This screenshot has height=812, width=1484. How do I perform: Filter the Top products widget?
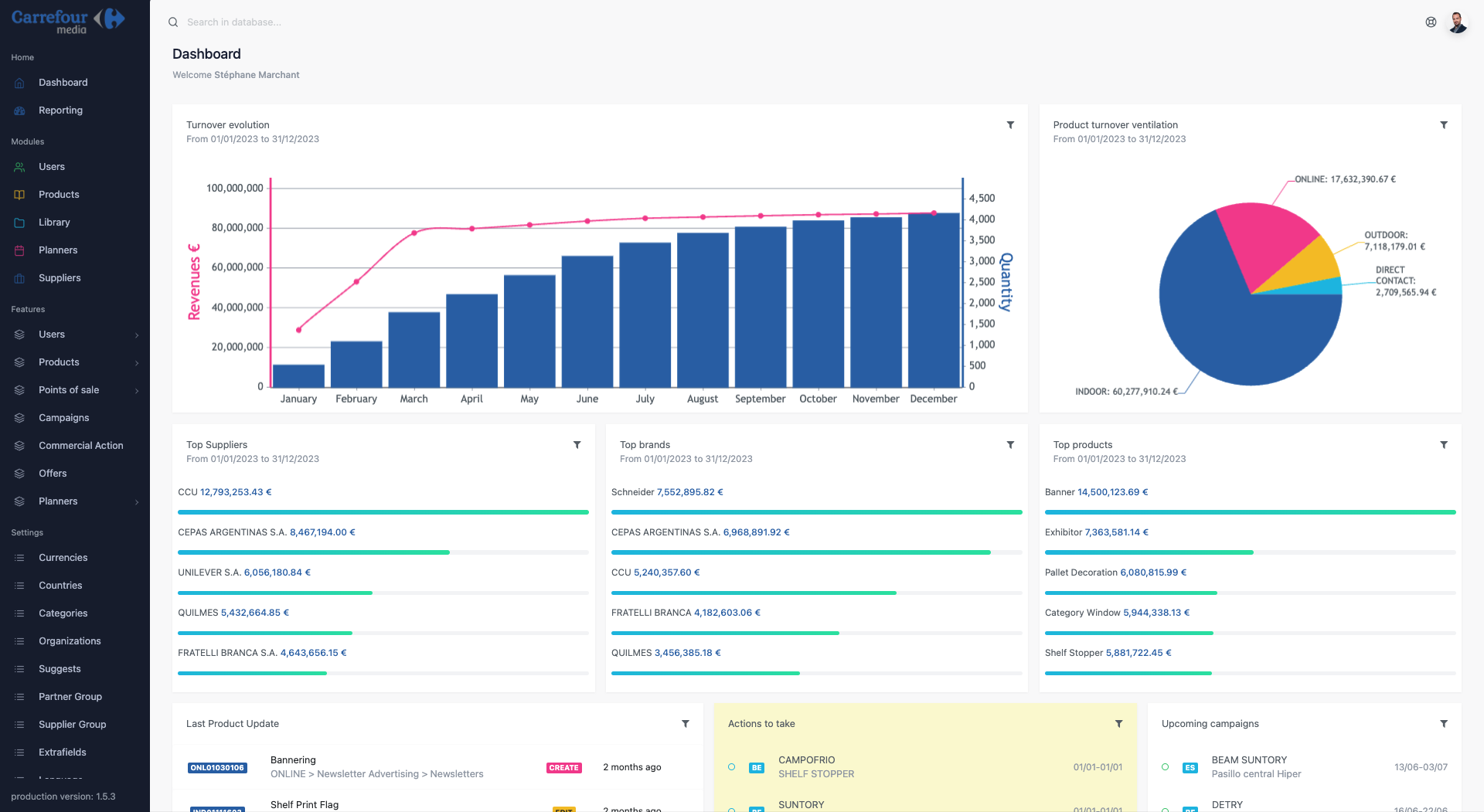pos(1444,445)
